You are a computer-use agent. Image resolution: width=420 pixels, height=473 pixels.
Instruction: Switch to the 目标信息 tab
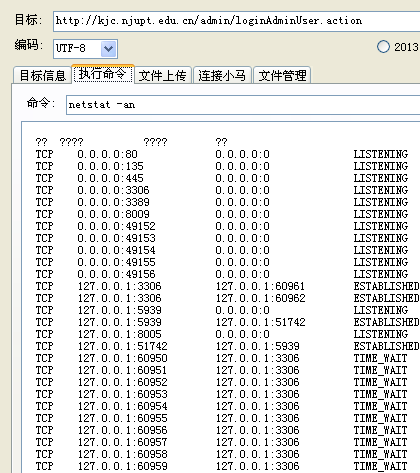[x=42, y=75]
